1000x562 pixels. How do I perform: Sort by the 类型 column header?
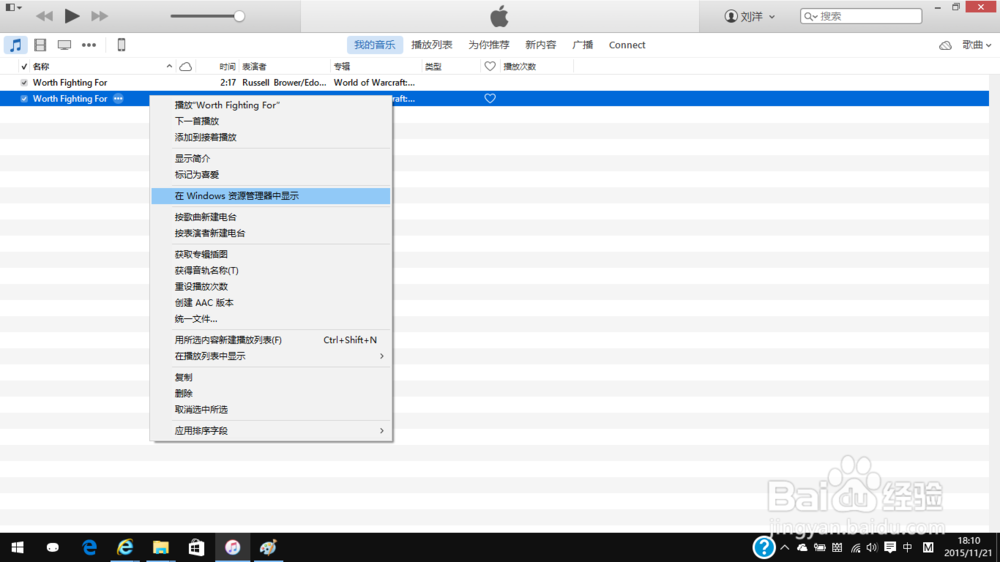click(x=433, y=66)
